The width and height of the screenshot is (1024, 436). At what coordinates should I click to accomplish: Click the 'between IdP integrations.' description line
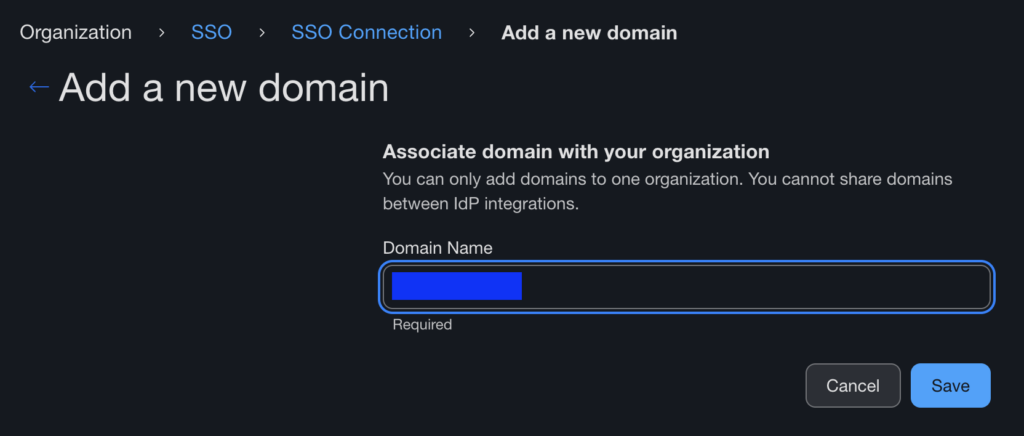coord(481,204)
